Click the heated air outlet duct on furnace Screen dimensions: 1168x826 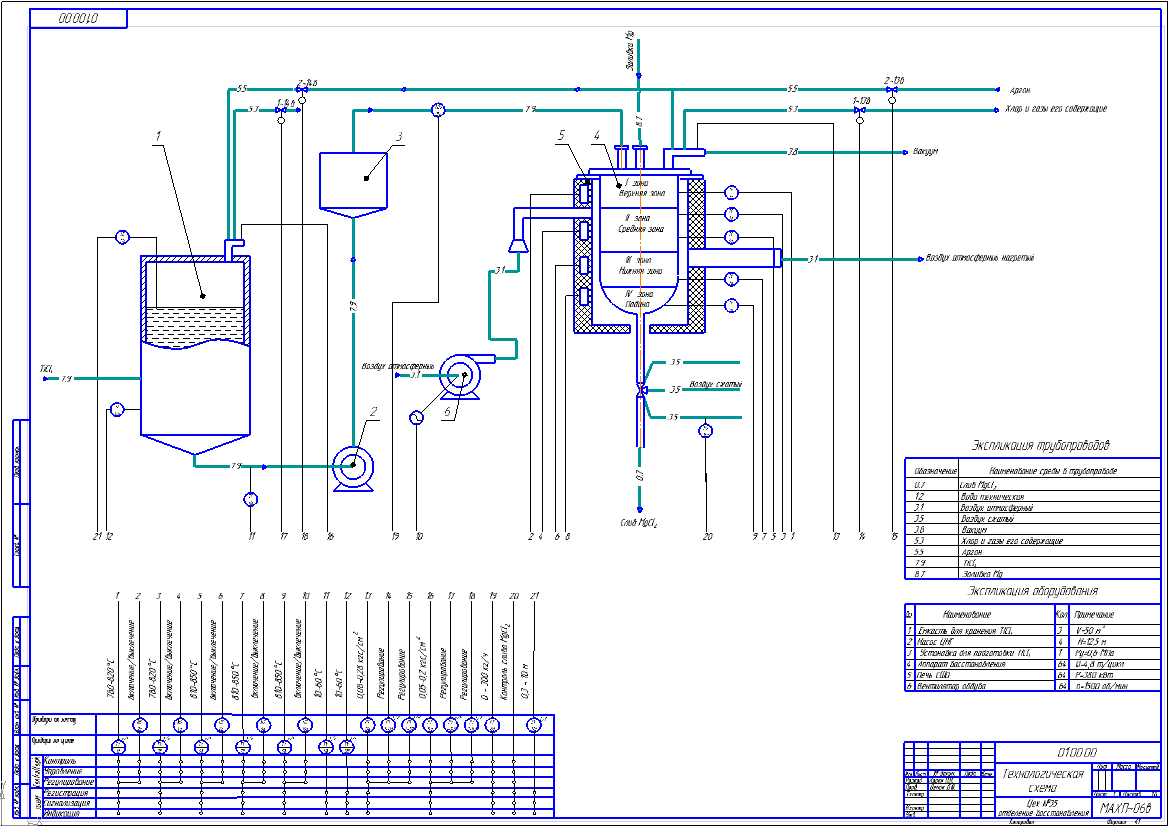734,258
